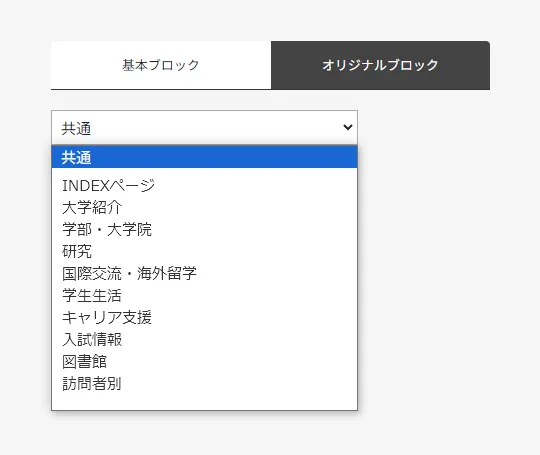This screenshot has height=455, width=540.
Task: Click the blue highlighted row of the list
Action: click(x=204, y=157)
